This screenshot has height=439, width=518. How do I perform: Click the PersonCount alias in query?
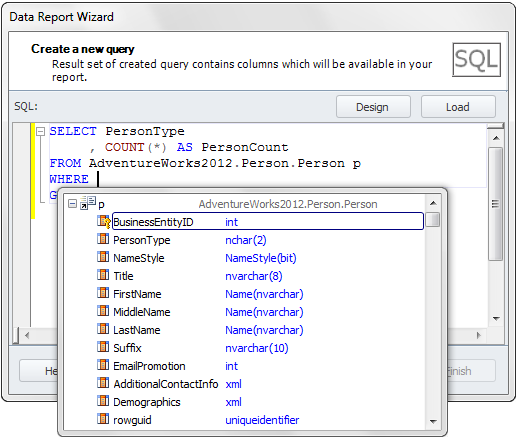coord(245,147)
